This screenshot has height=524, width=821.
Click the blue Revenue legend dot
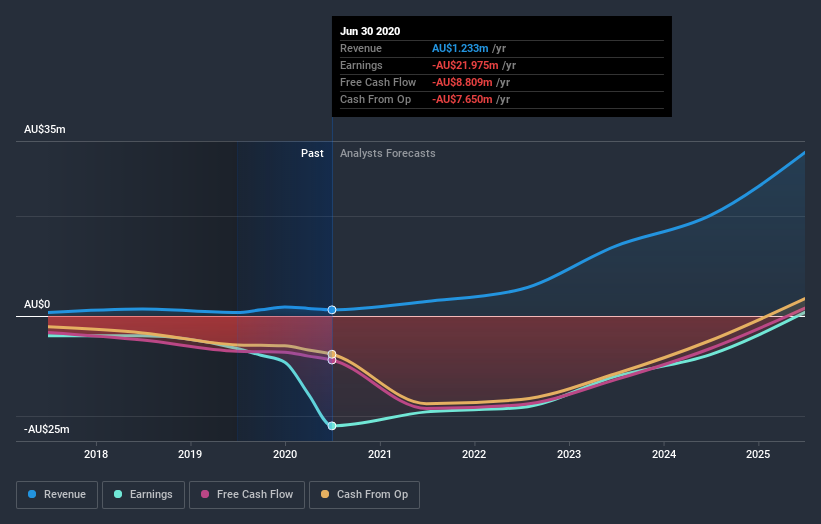(32, 494)
